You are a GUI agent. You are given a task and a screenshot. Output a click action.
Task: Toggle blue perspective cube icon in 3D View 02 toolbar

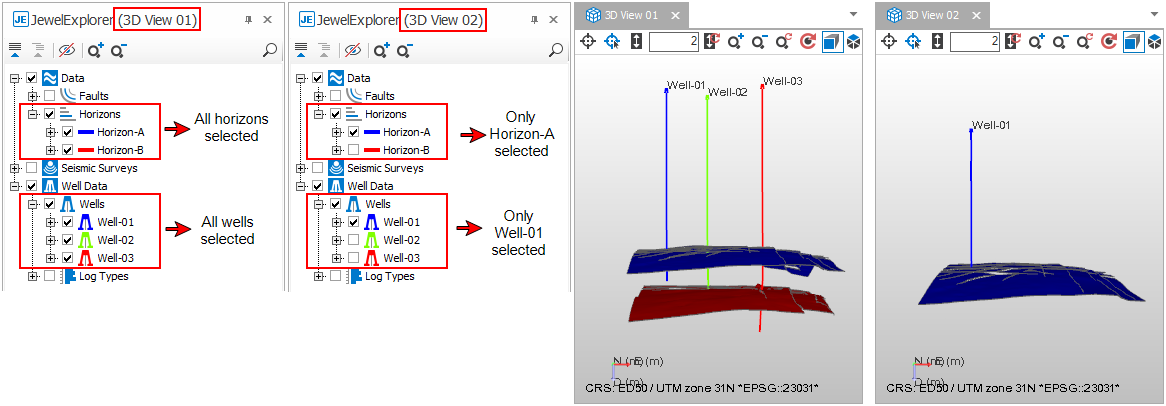[1132, 42]
